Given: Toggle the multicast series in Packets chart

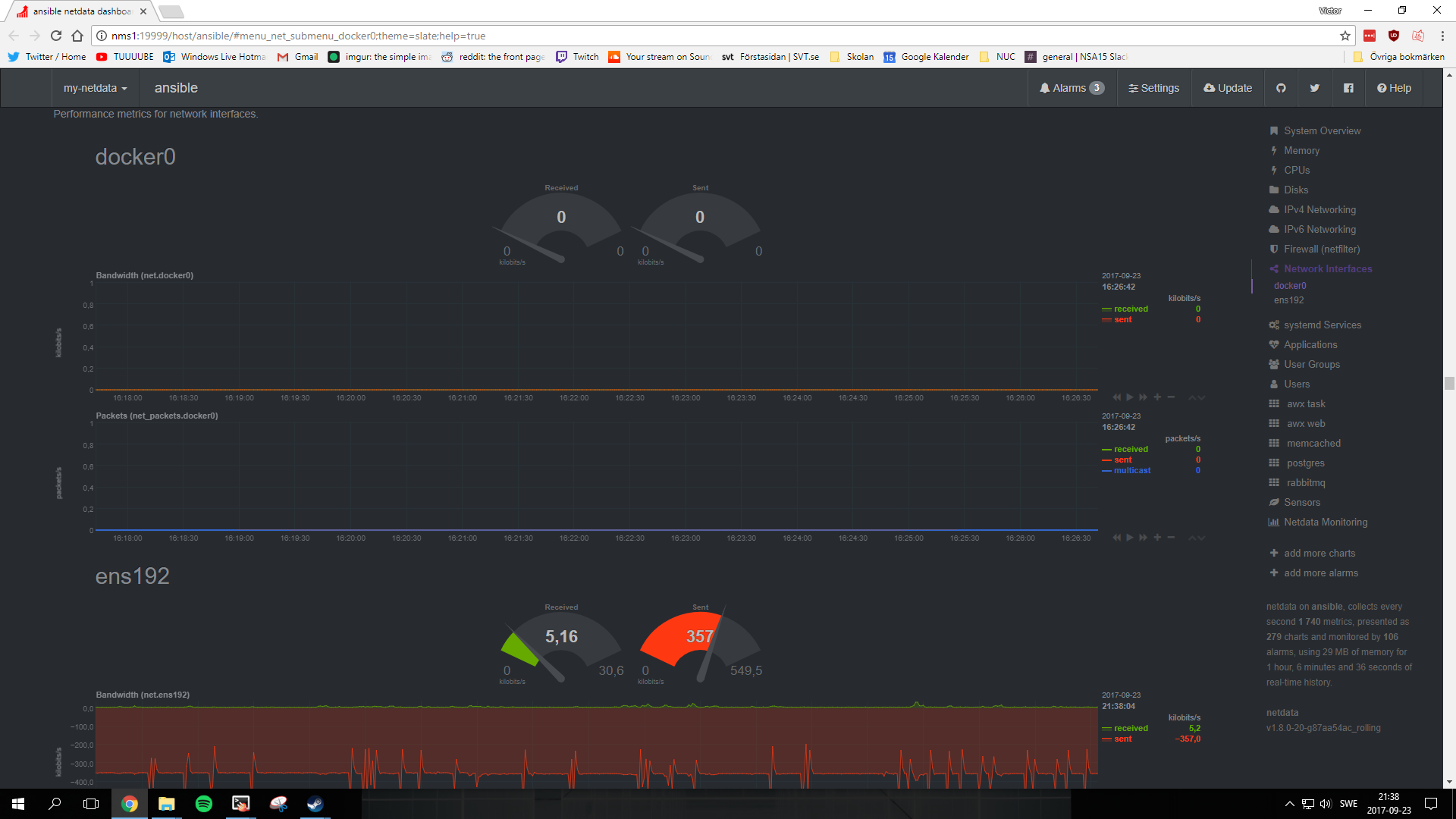Looking at the screenshot, I should (x=1131, y=470).
